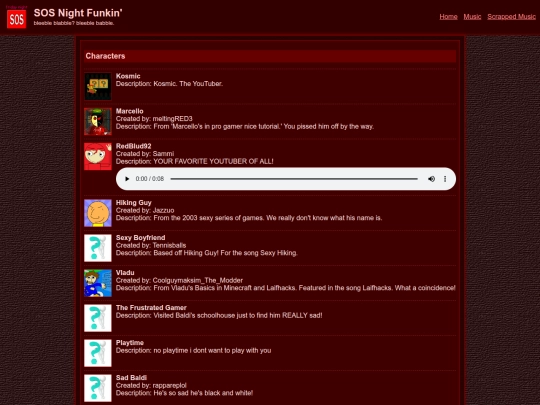
Task: Select the Sexy Boyfriend character name
Action: (x=141, y=238)
